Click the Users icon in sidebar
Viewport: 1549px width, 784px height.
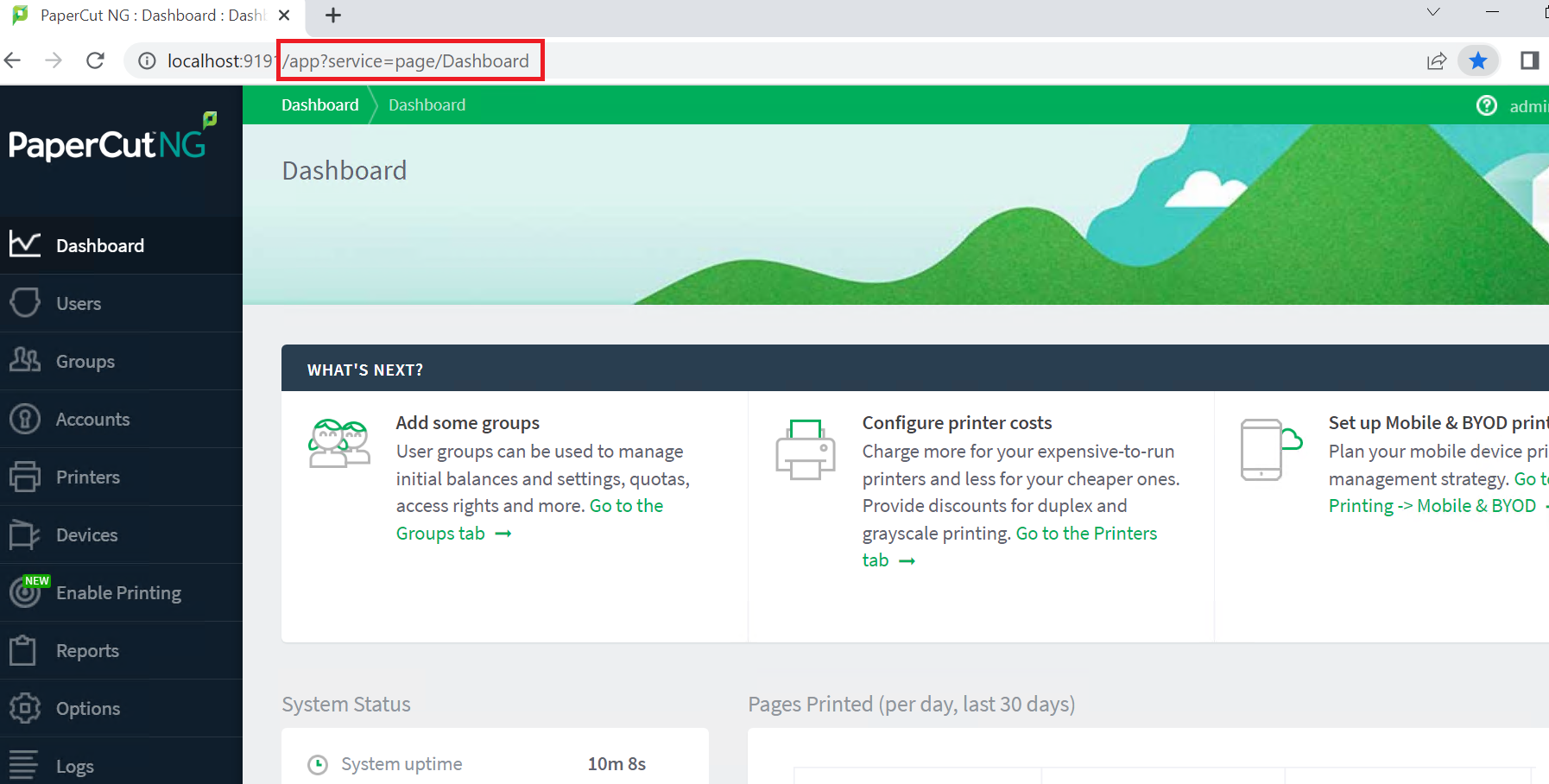click(25, 303)
